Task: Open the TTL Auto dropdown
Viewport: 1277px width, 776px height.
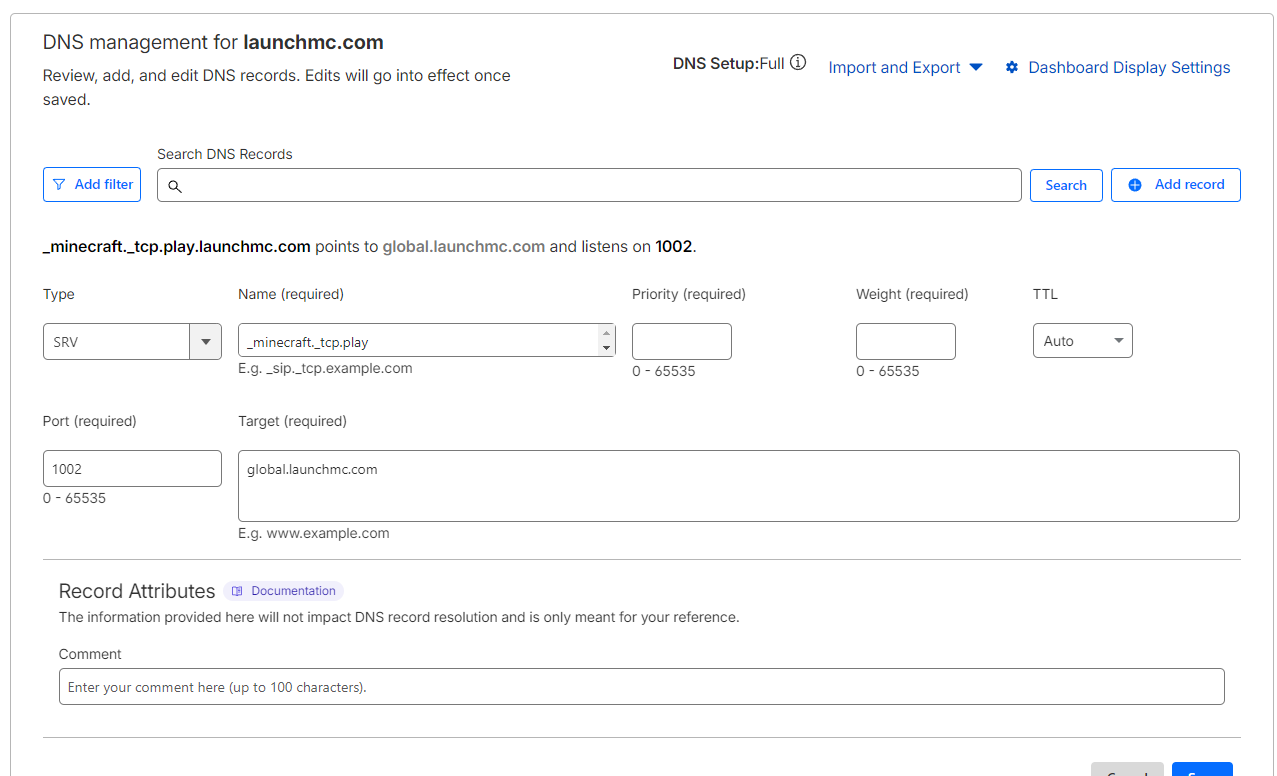Action: click(x=1083, y=341)
